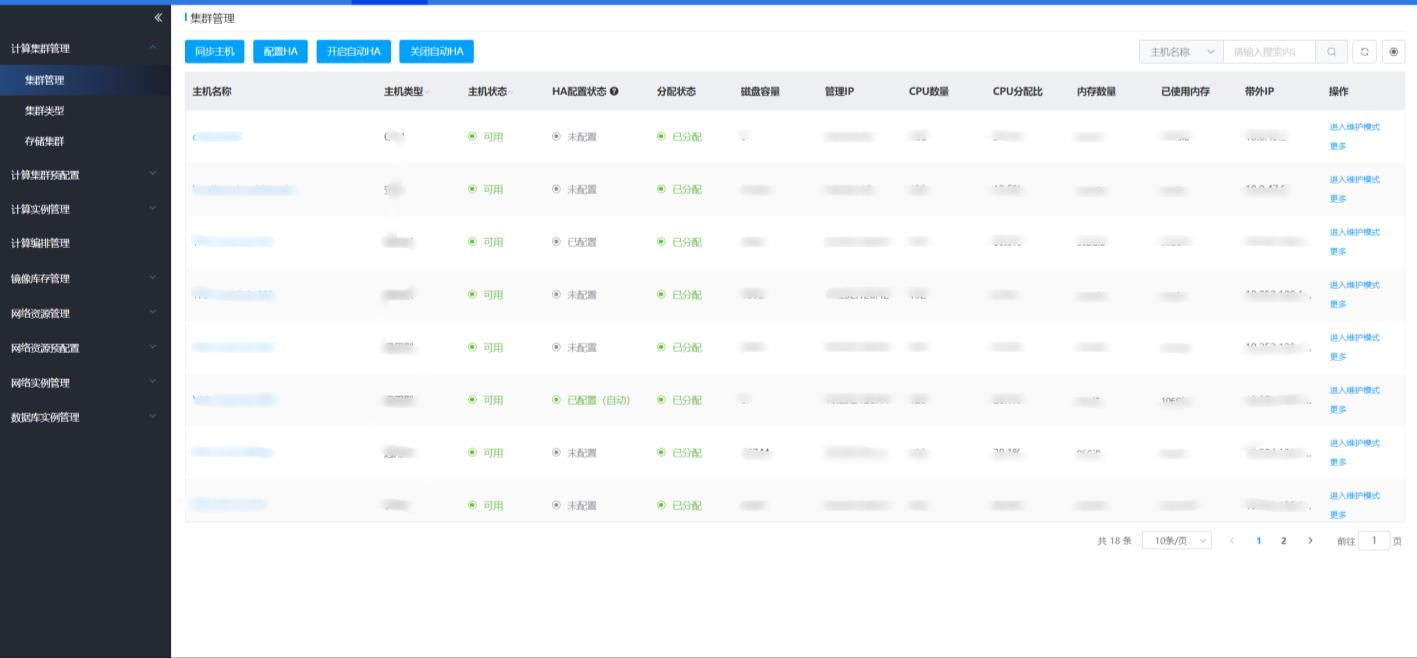Click the refresh table icon
This screenshot has width=1417, height=658.
1364,52
